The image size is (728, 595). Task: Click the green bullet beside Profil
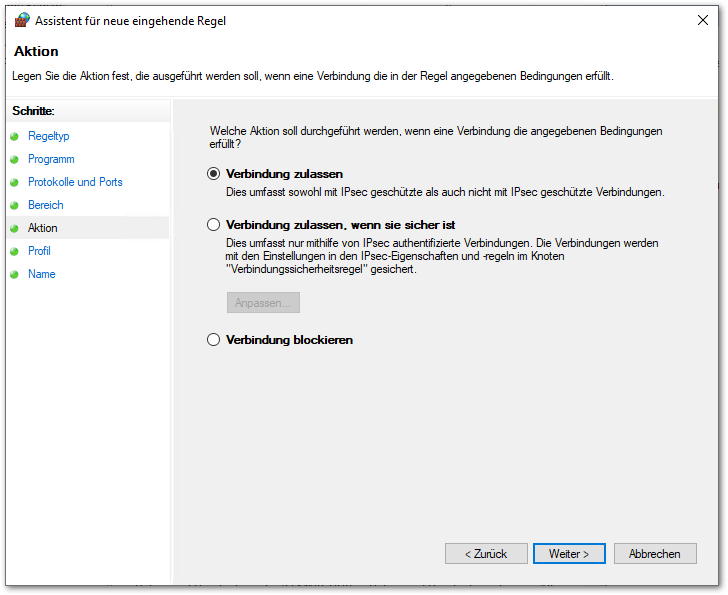[15, 252]
